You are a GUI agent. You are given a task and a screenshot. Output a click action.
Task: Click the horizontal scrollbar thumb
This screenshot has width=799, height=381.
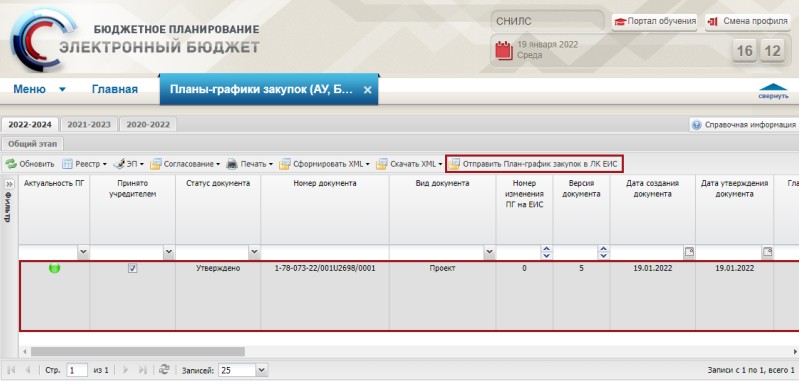pyautogui.click(x=138, y=351)
